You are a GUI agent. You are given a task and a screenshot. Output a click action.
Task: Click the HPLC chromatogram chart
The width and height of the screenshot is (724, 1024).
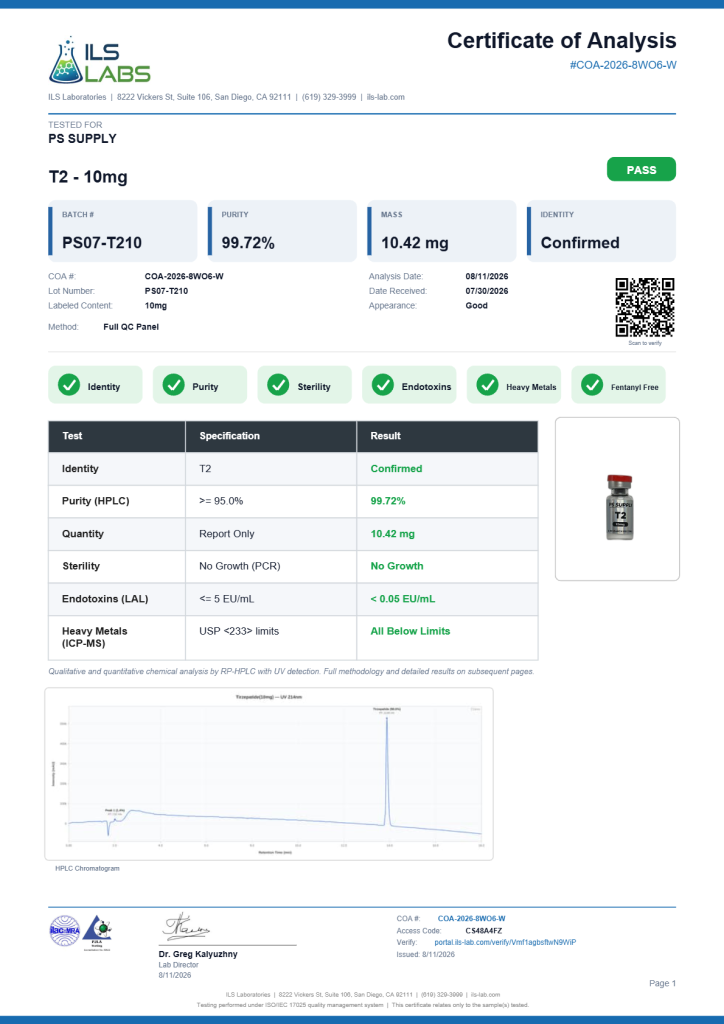[269, 774]
